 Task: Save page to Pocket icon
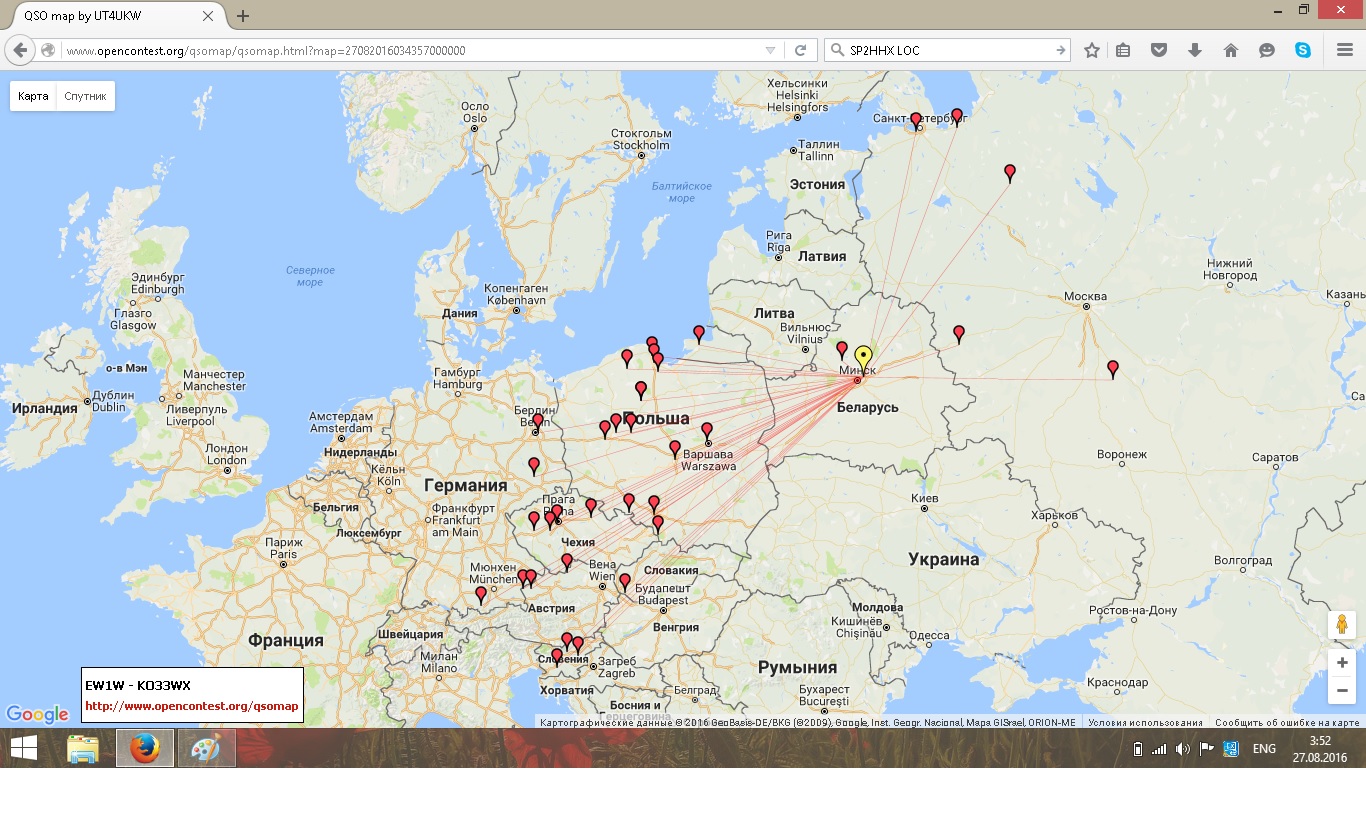pyautogui.click(x=1158, y=50)
